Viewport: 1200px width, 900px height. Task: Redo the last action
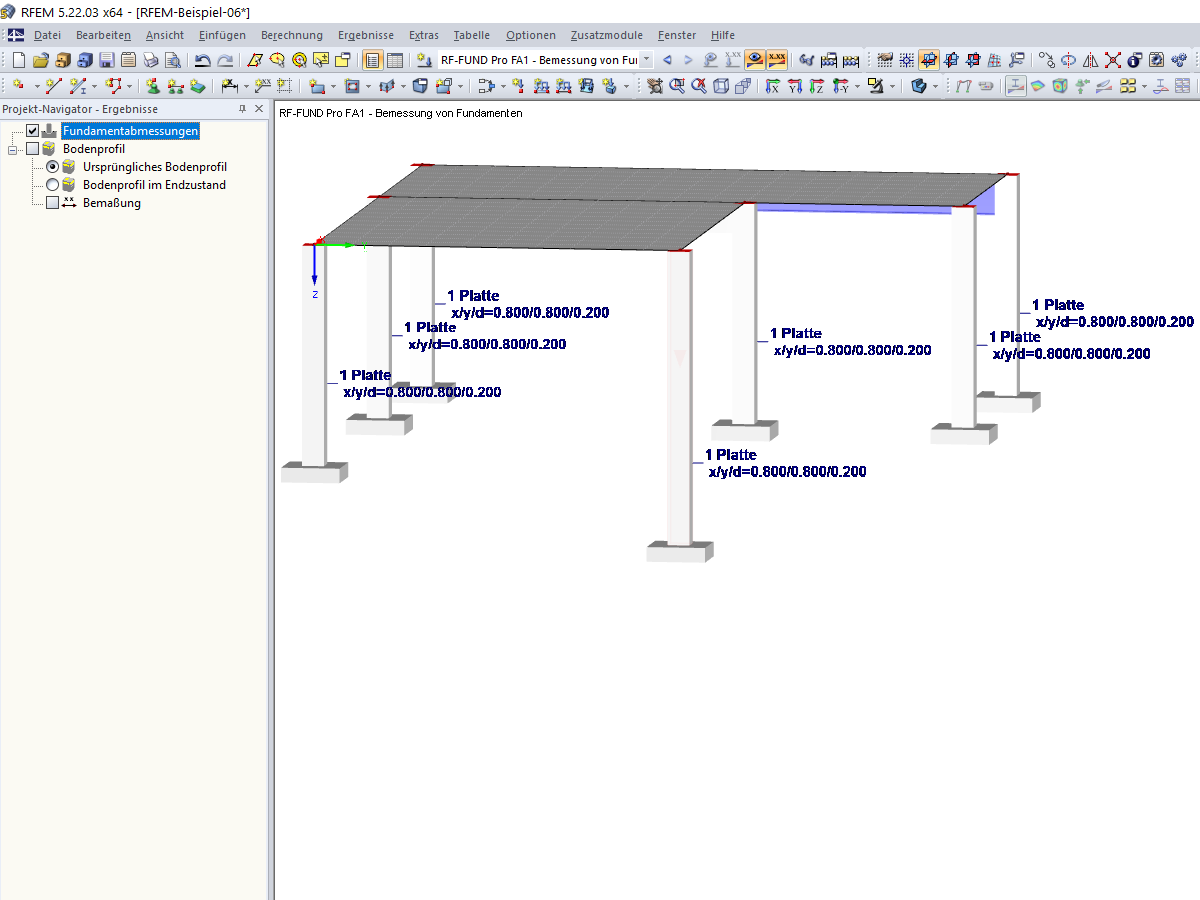point(225,60)
